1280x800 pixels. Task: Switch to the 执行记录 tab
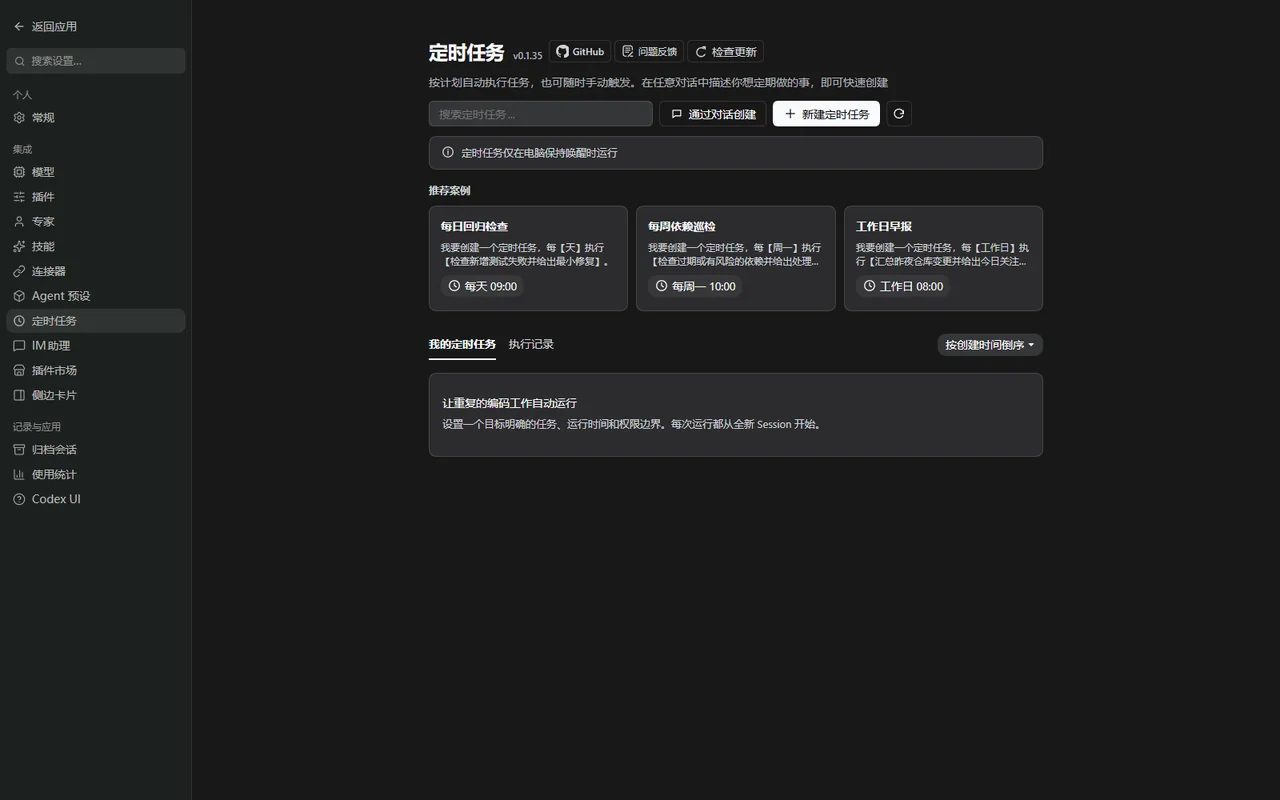click(x=531, y=344)
